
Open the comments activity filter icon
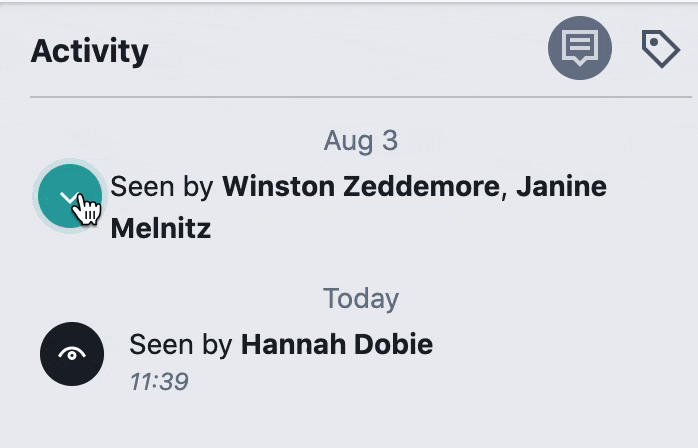tap(580, 48)
